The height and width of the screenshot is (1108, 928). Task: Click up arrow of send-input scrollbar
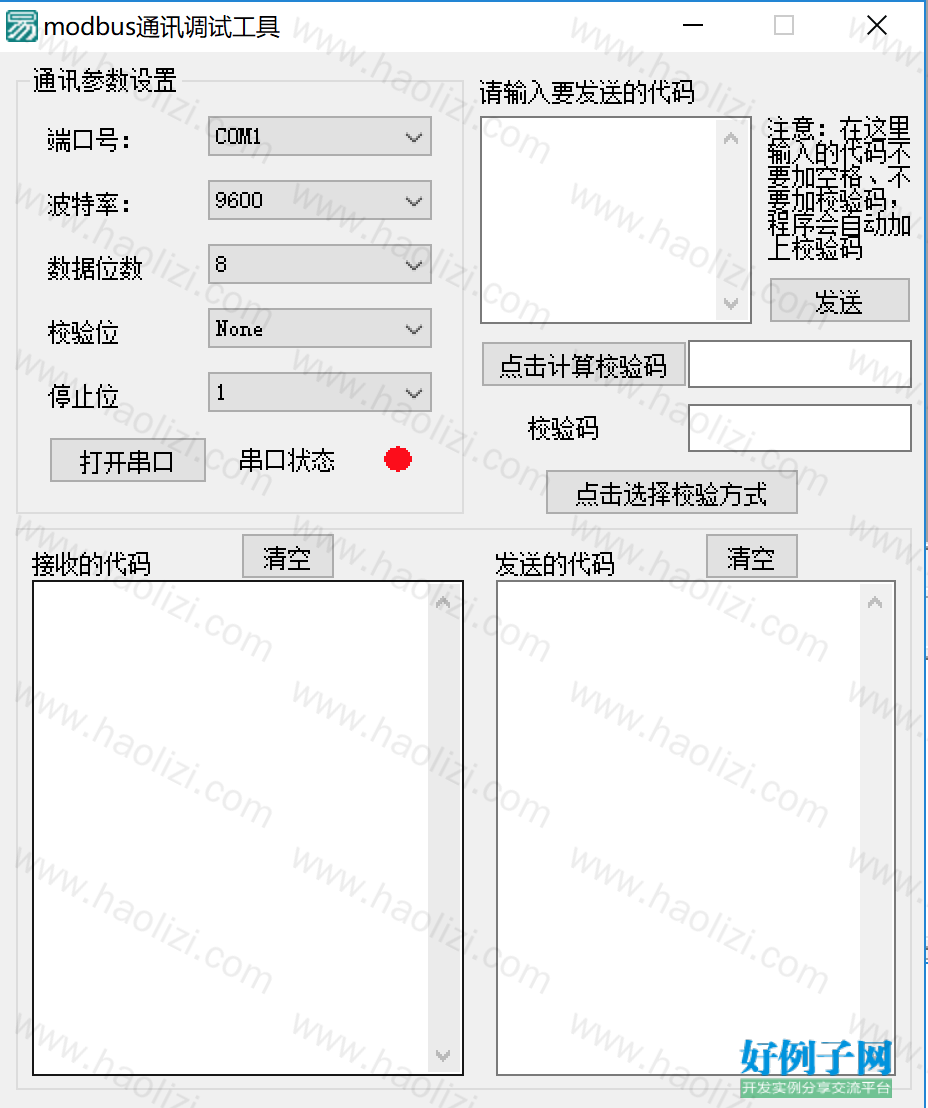[x=732, y=138]
